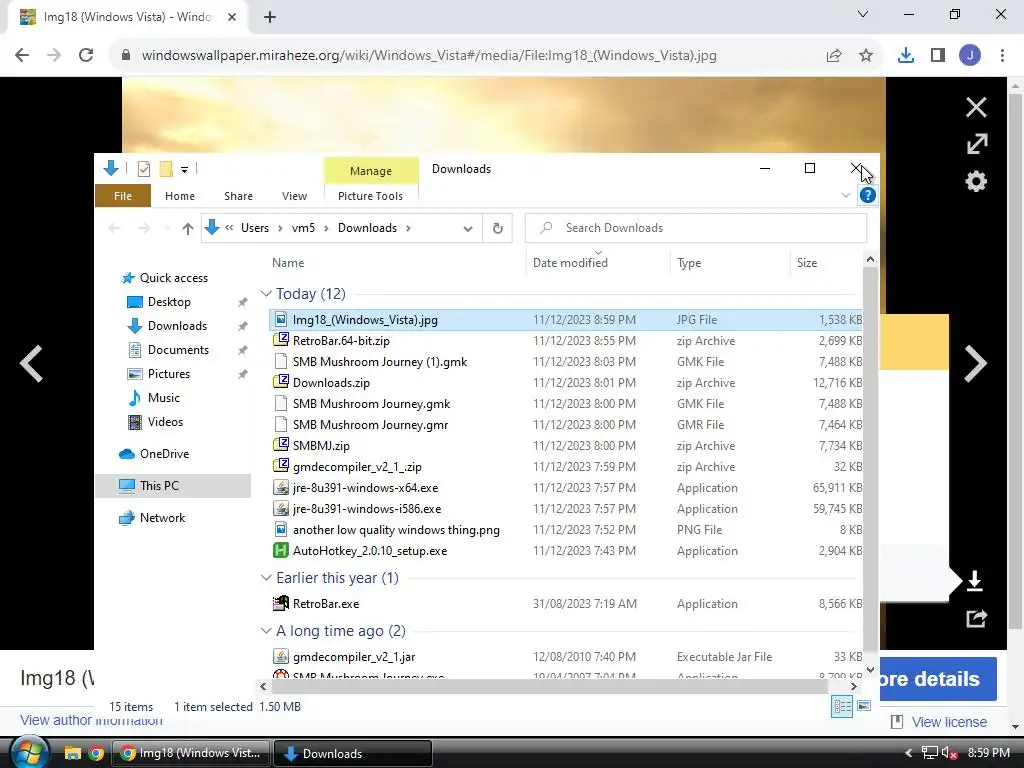Expand the Downloads breadcrumb arrow

coord(408,228)
